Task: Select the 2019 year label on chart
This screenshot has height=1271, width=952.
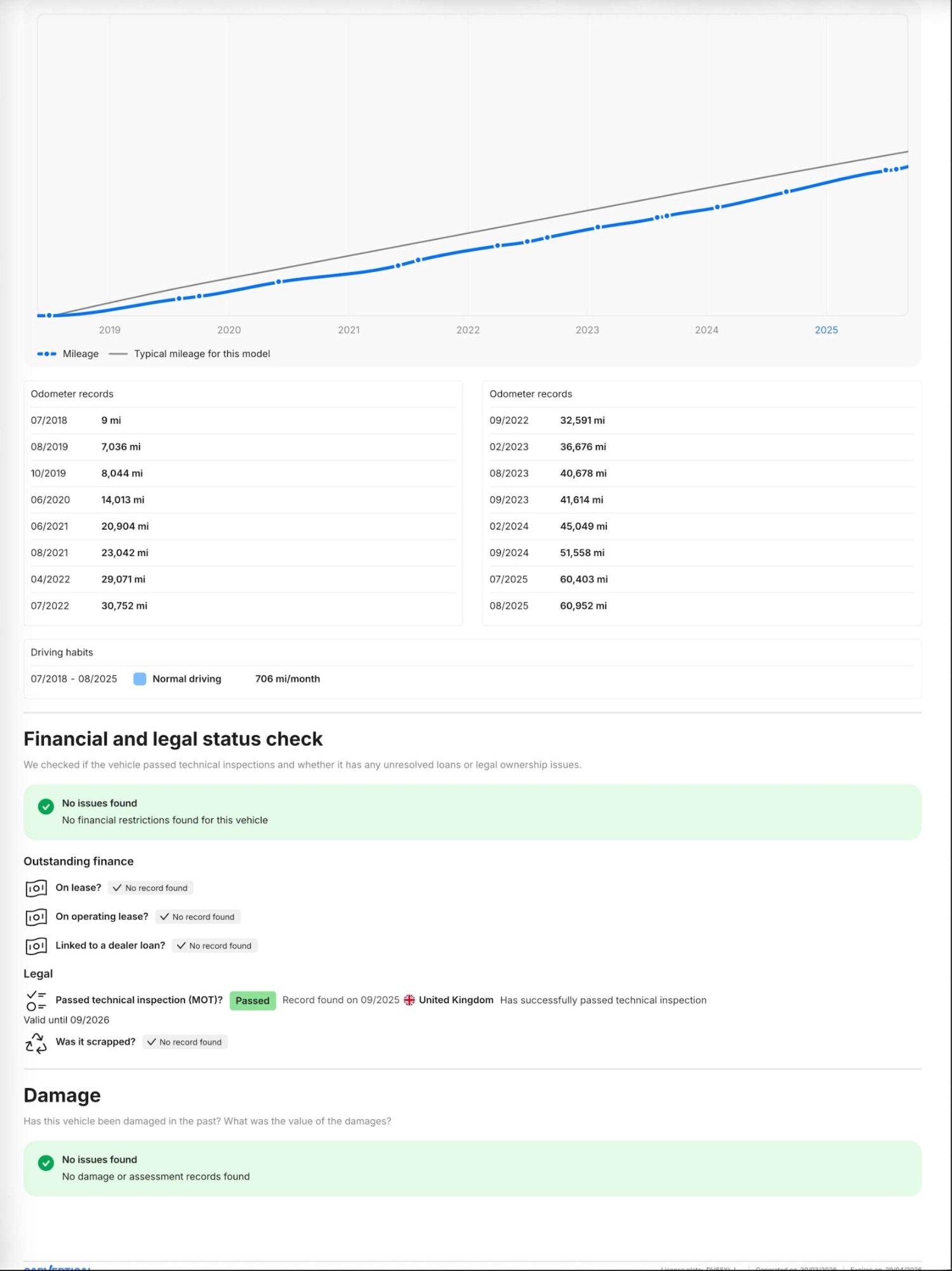Action: pyautogui.click(x=110, y=330)
